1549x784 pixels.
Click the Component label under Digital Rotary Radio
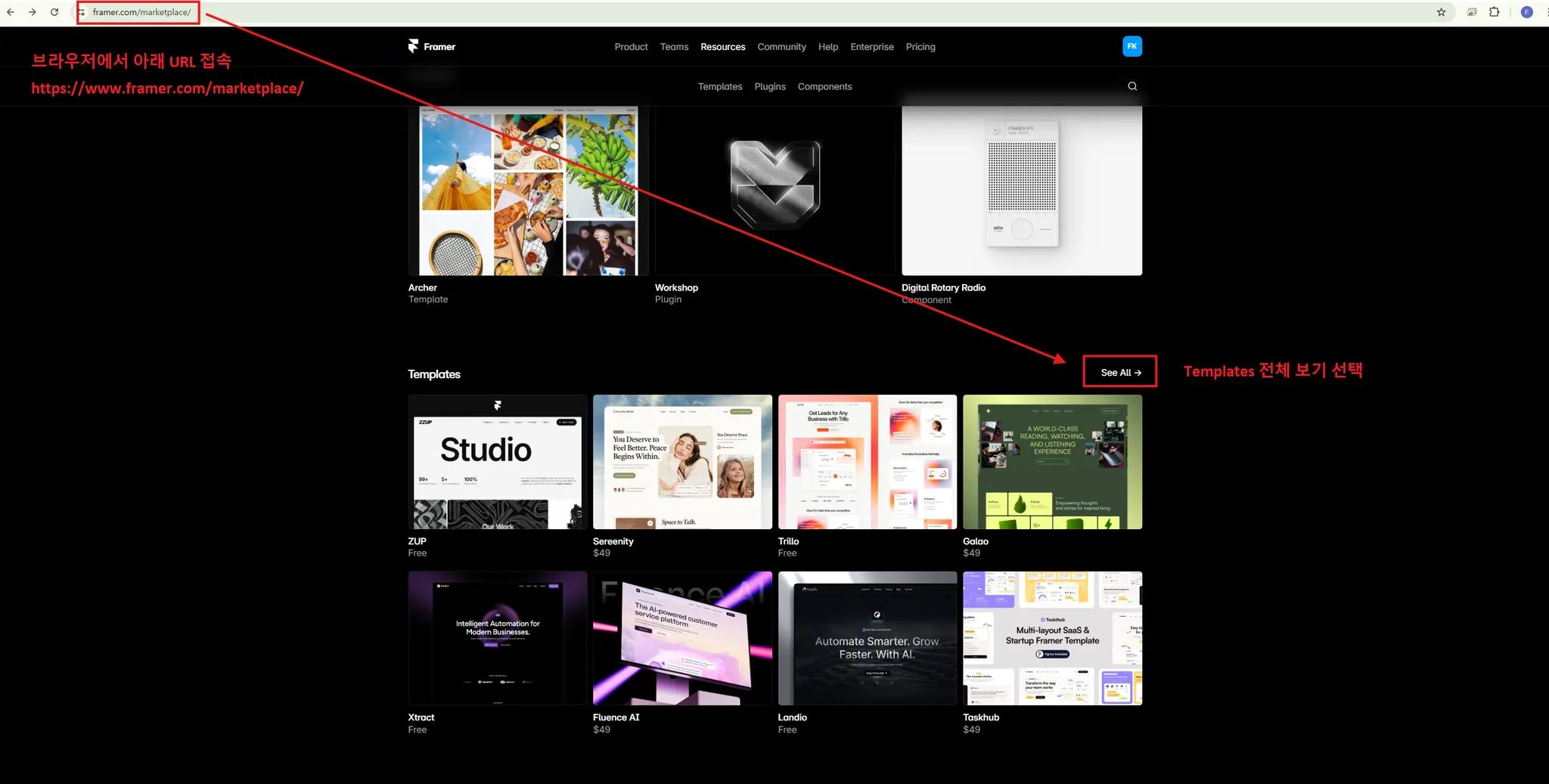[x=927, y=300]
